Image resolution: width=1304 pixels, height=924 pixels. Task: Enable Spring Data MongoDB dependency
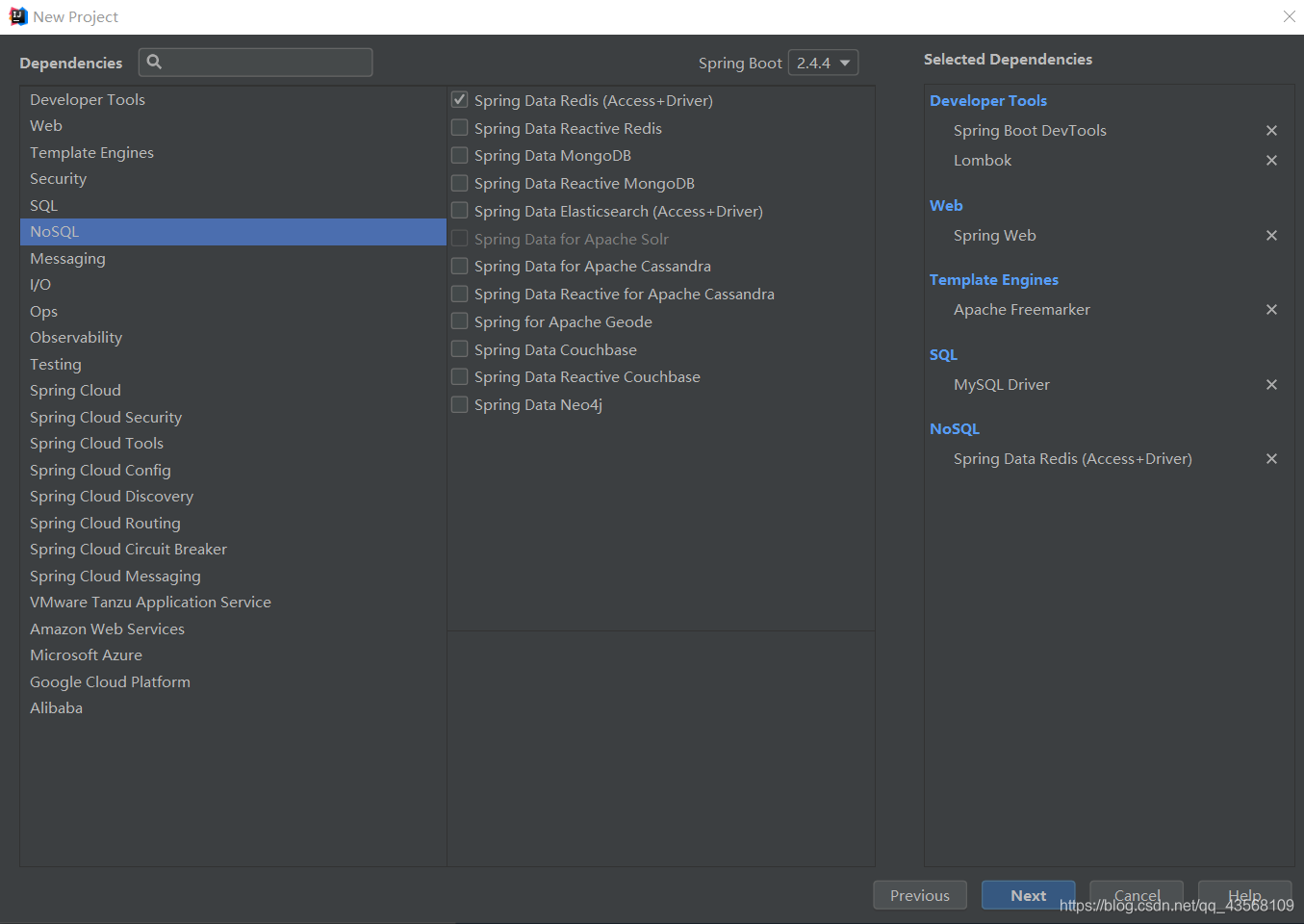460,155
